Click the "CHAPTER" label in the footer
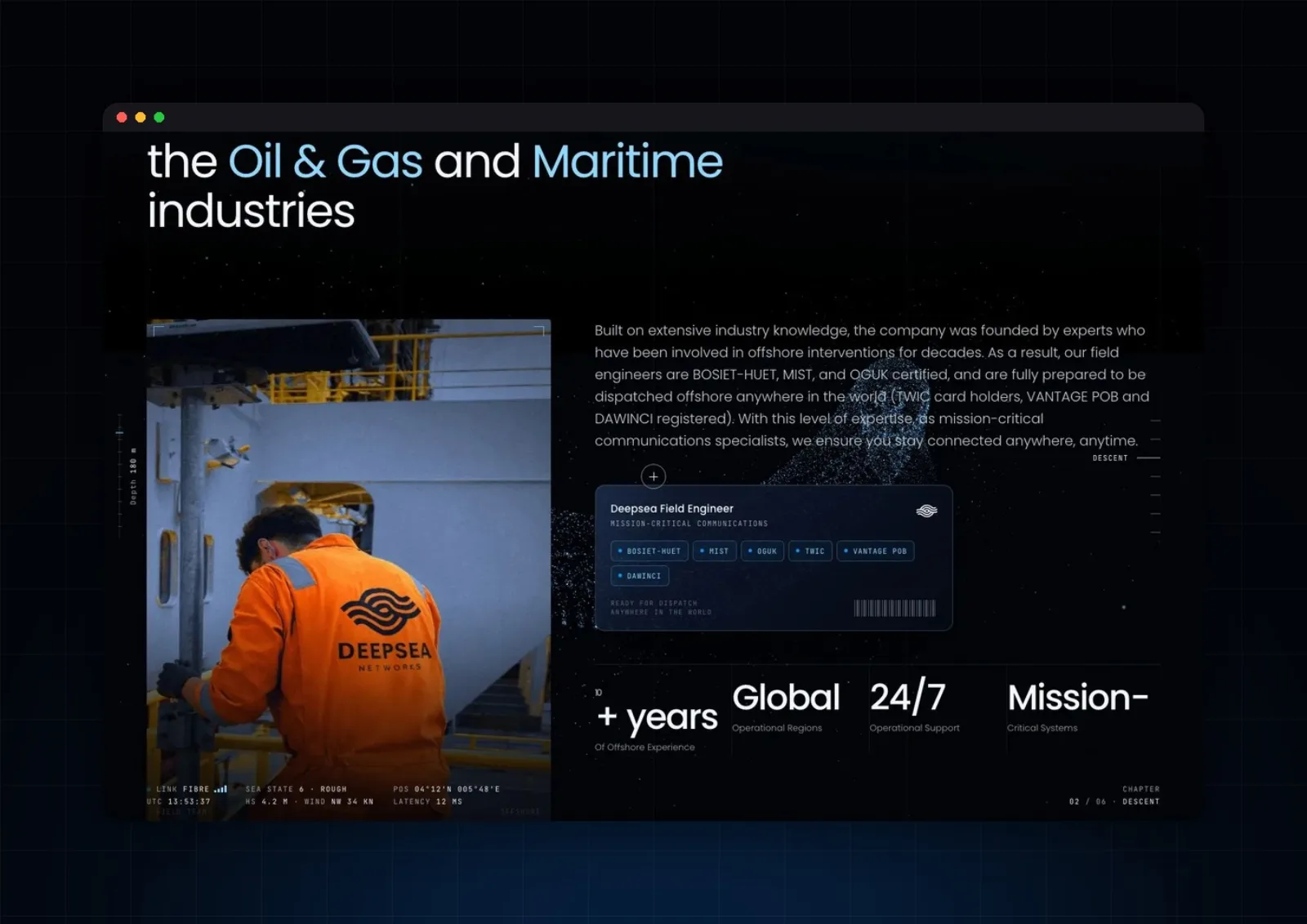 [x=1141, y=789]
